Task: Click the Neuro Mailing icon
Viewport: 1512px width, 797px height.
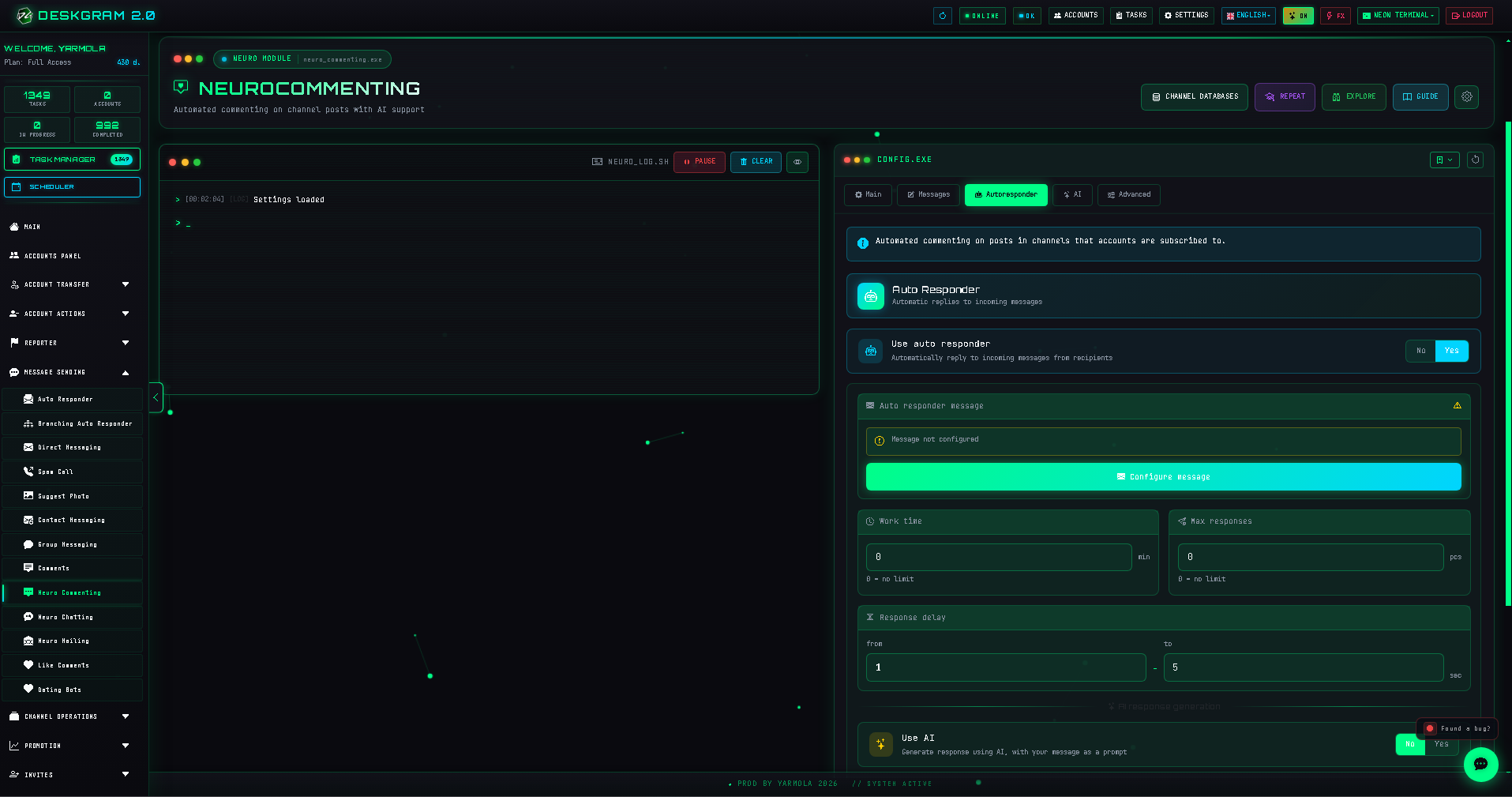Action: tap(28, 641)
